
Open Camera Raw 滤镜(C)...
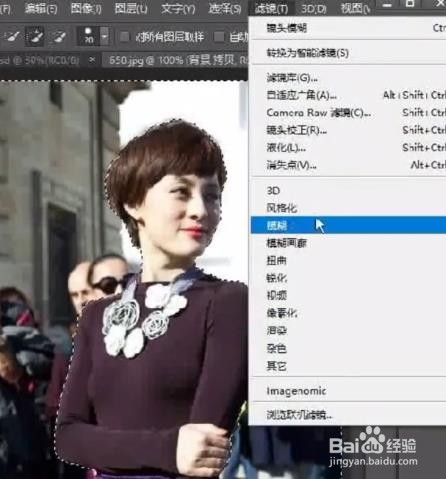point(348,113)
